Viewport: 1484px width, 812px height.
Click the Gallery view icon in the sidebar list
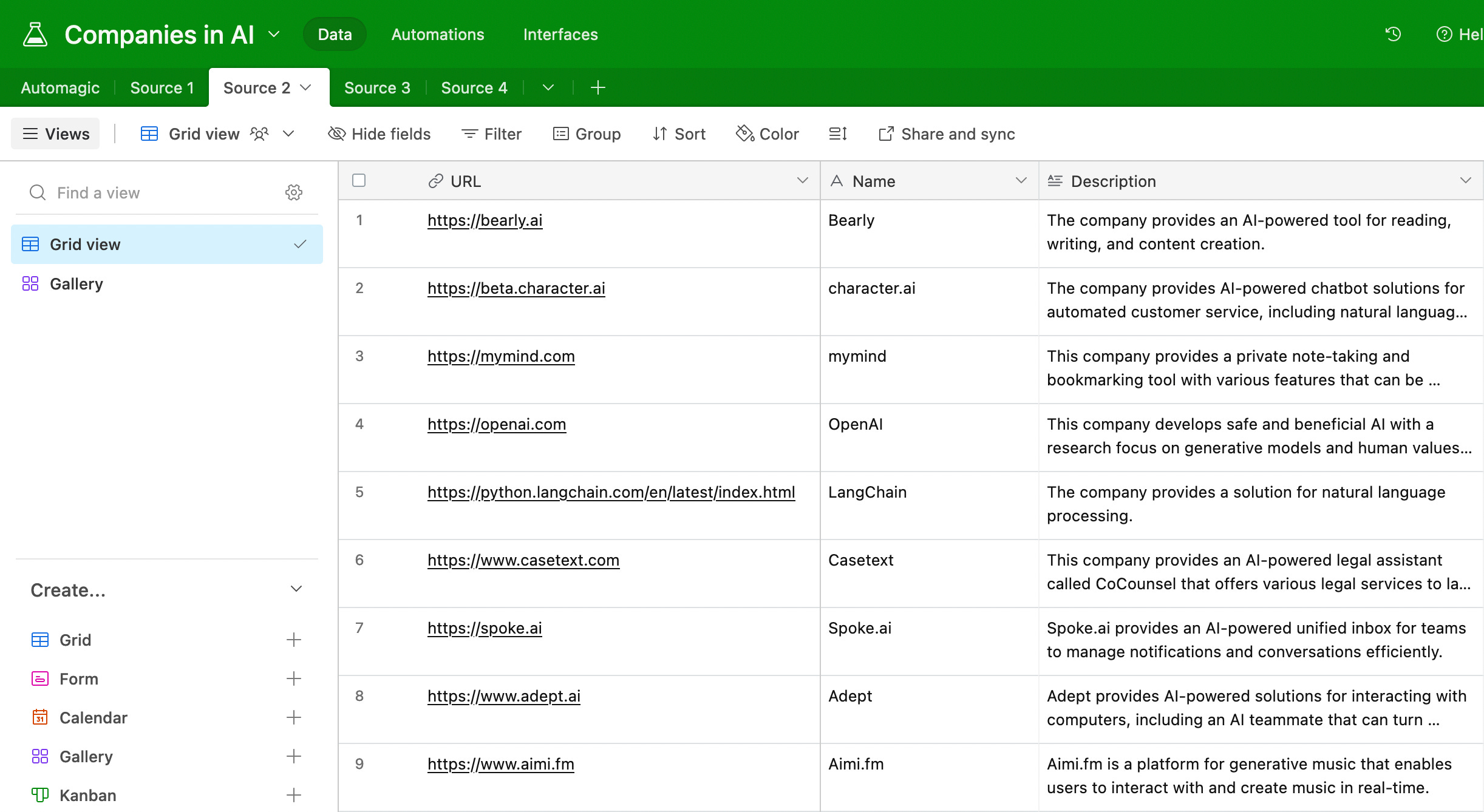[x=30, y=283]
